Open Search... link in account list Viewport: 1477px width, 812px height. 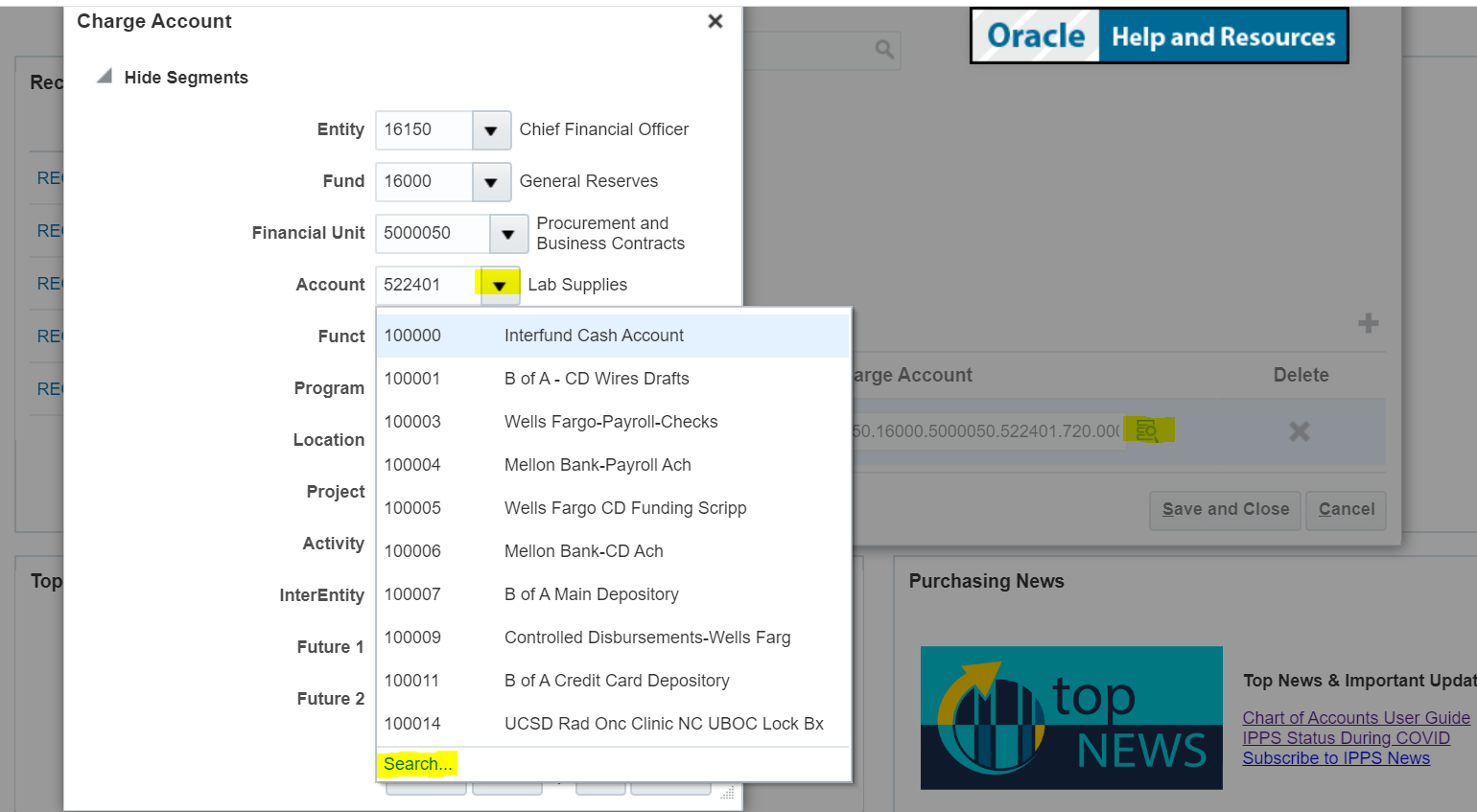pos(417,764)
